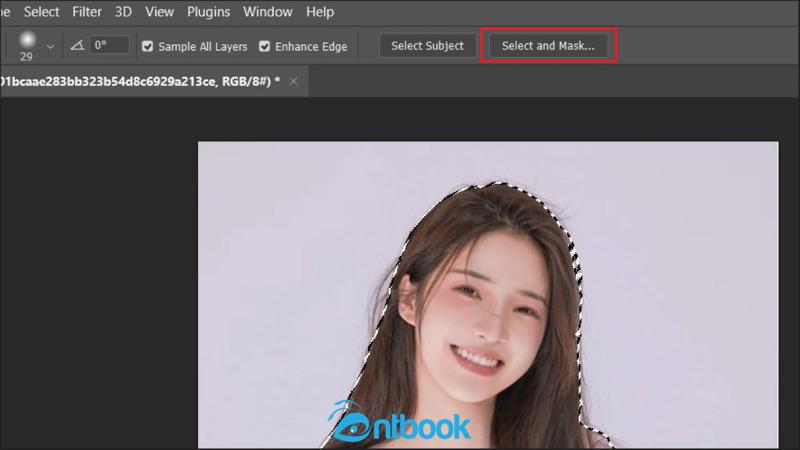Toggle the Sample All Layers checkbox
Image resolution: width=800 pixels, height=450 pixels.
point(147,46)
